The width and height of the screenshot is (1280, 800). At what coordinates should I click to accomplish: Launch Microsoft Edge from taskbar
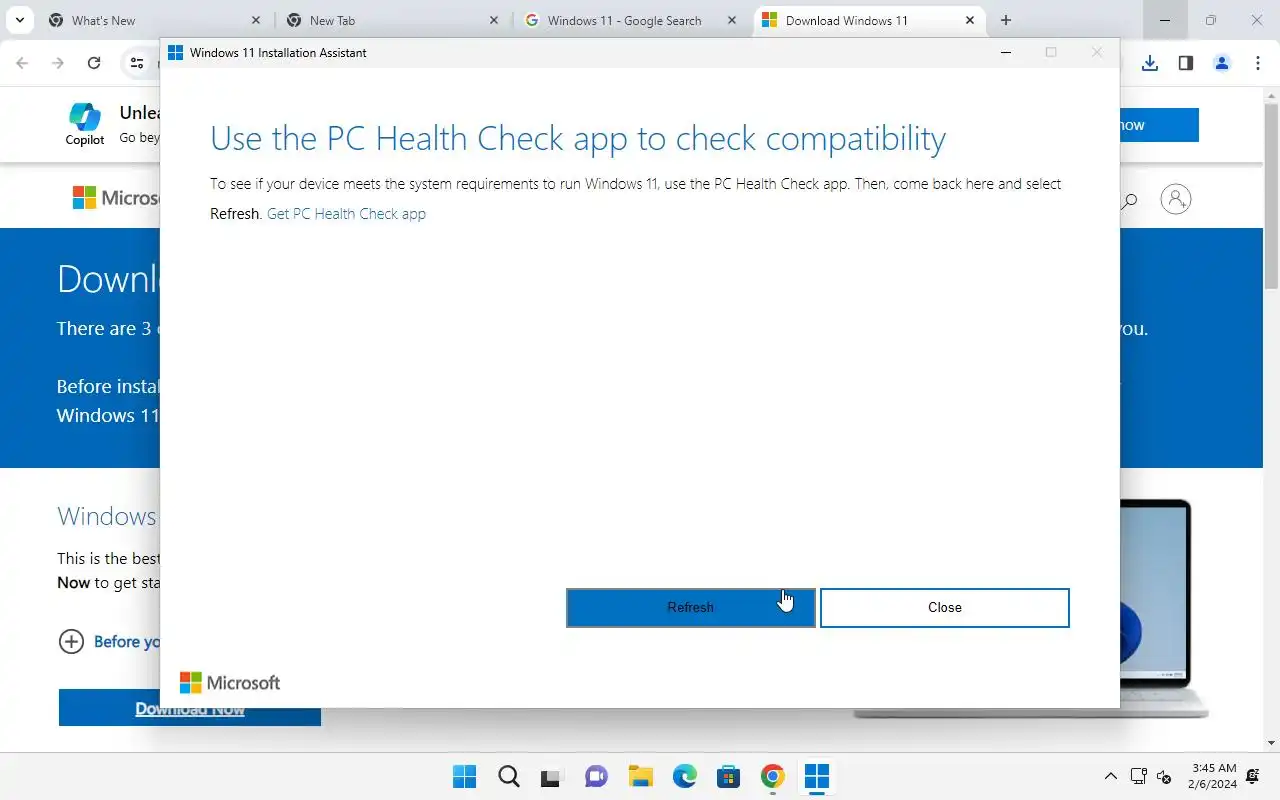click(685, 777)
